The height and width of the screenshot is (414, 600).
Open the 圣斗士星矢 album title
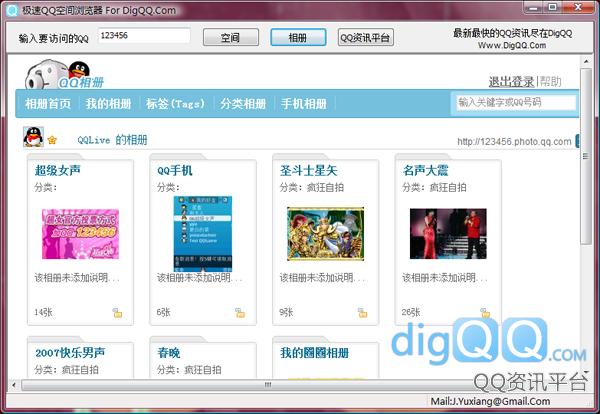[x=308, y=170]
